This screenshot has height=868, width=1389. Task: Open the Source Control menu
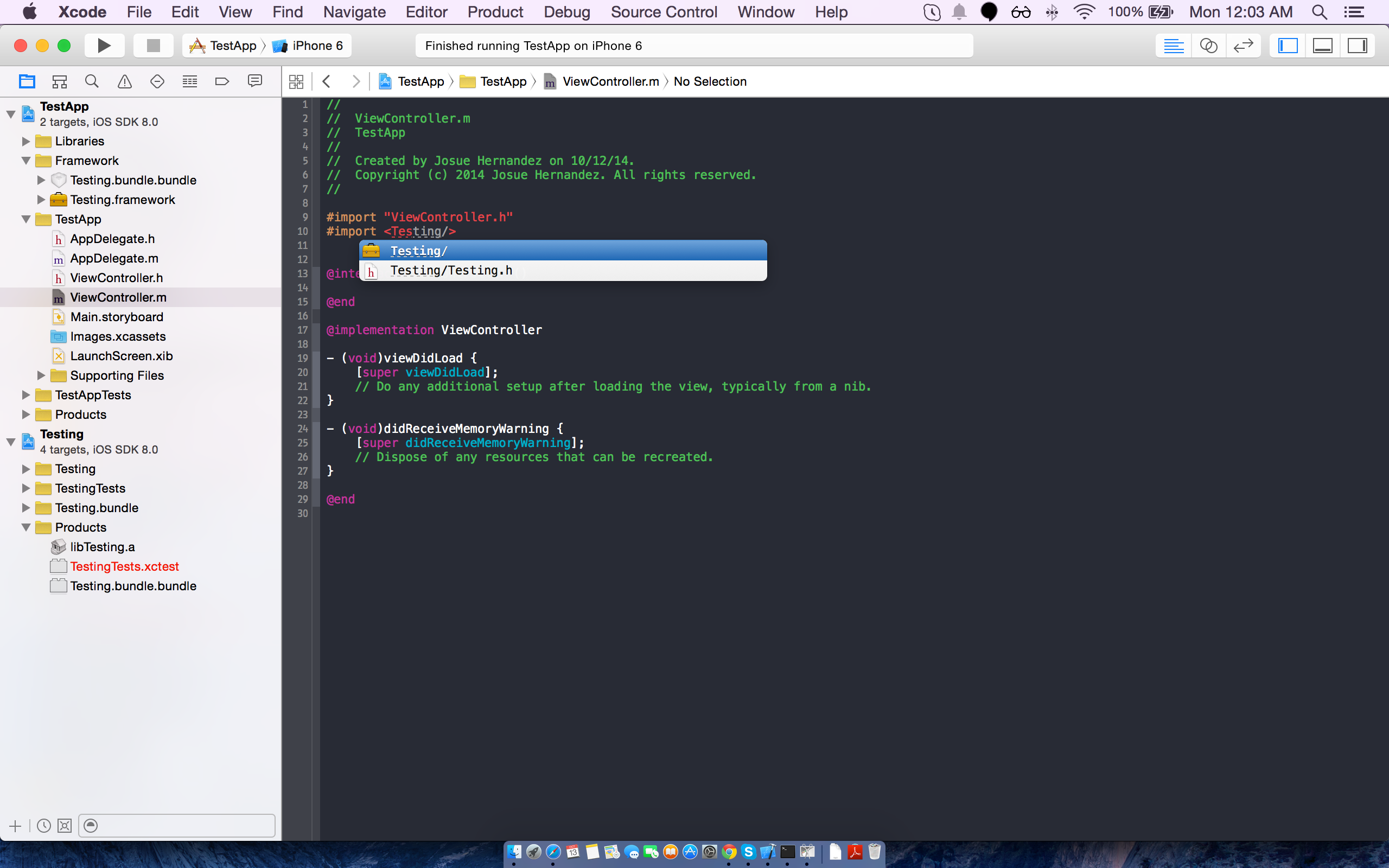664,12
